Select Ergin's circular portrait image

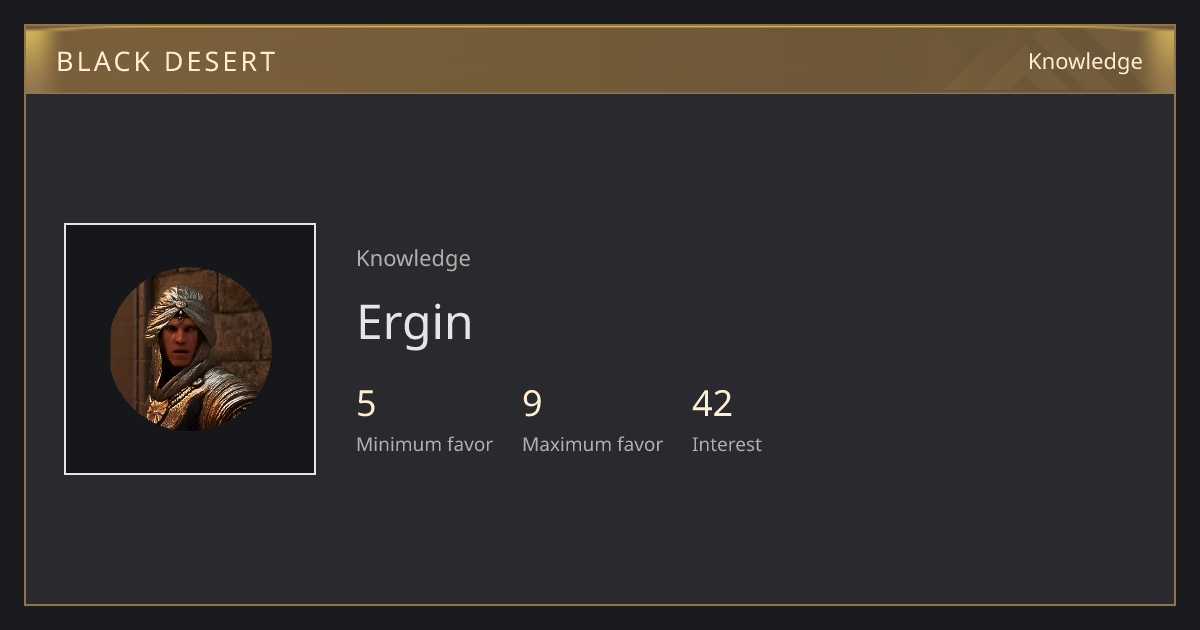pyautogui.click(x=190, y=349)
